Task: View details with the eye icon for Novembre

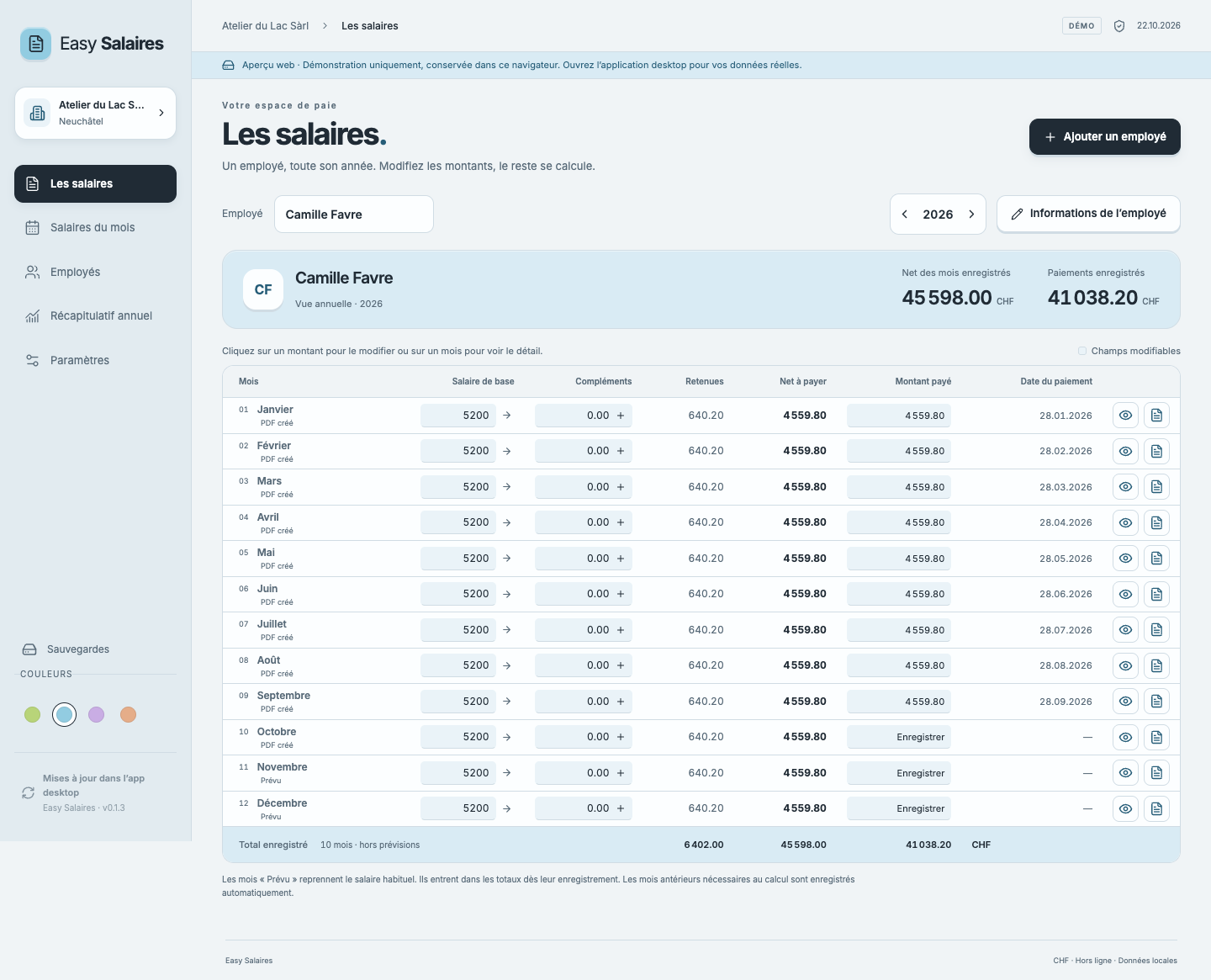Action: [1125, 773]
